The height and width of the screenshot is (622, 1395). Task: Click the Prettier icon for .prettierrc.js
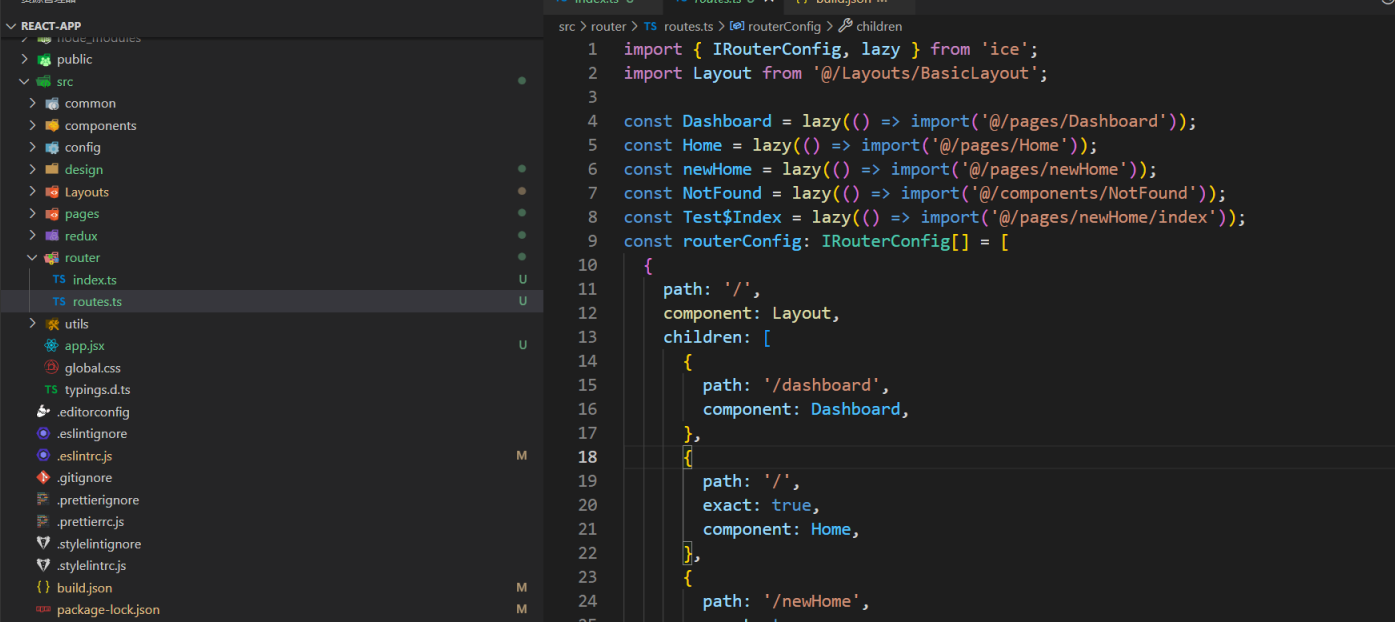click(43, 522)
